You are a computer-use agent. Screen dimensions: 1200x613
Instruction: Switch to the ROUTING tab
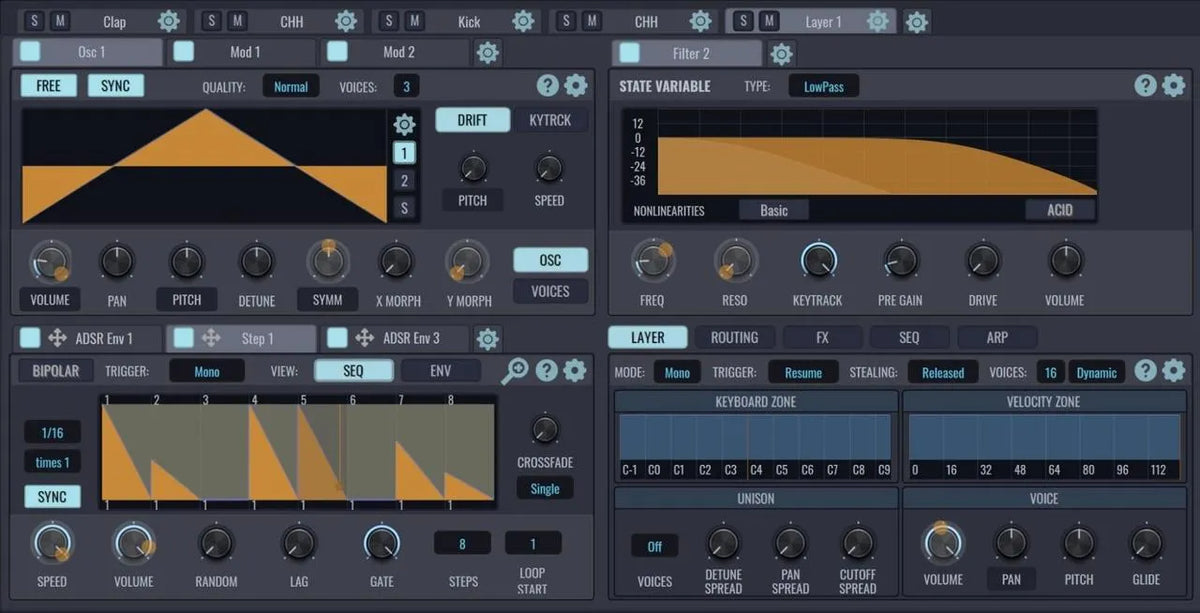(735, 337)
